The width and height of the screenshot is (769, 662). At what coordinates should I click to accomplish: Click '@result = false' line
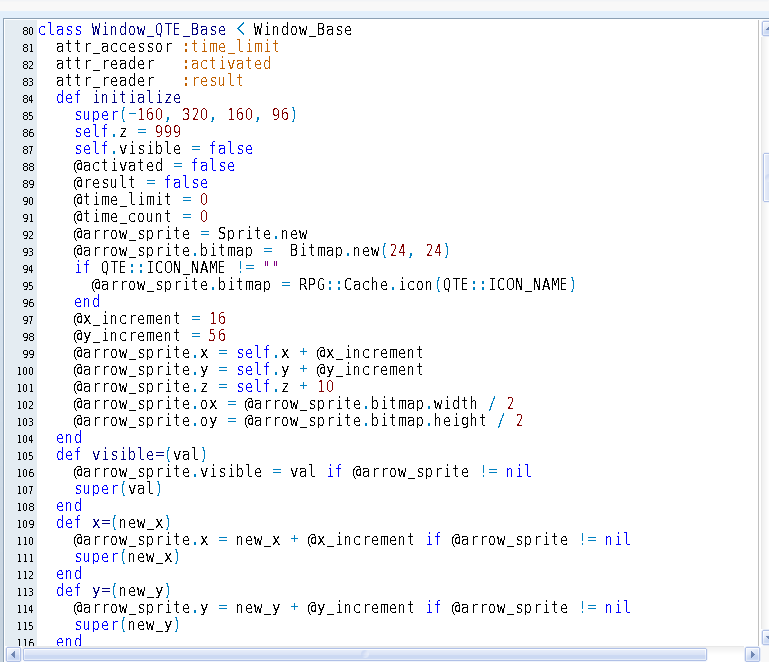[141, 182]
